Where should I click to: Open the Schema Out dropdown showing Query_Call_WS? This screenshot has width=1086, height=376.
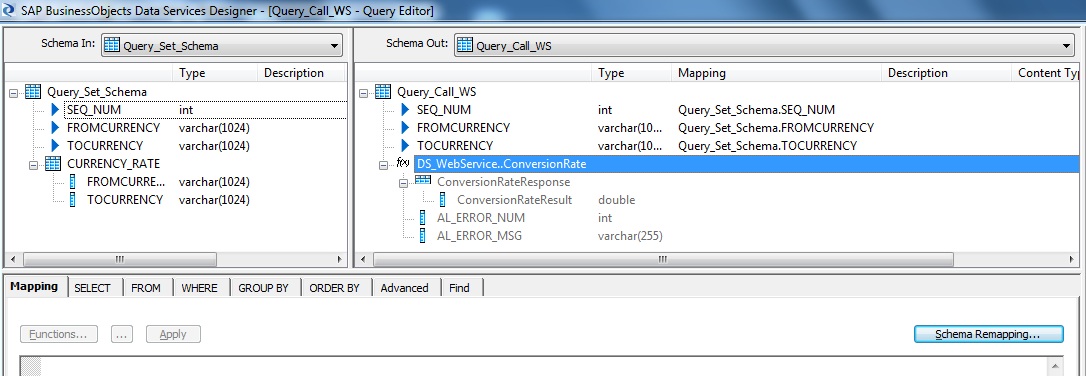point(765,46)
